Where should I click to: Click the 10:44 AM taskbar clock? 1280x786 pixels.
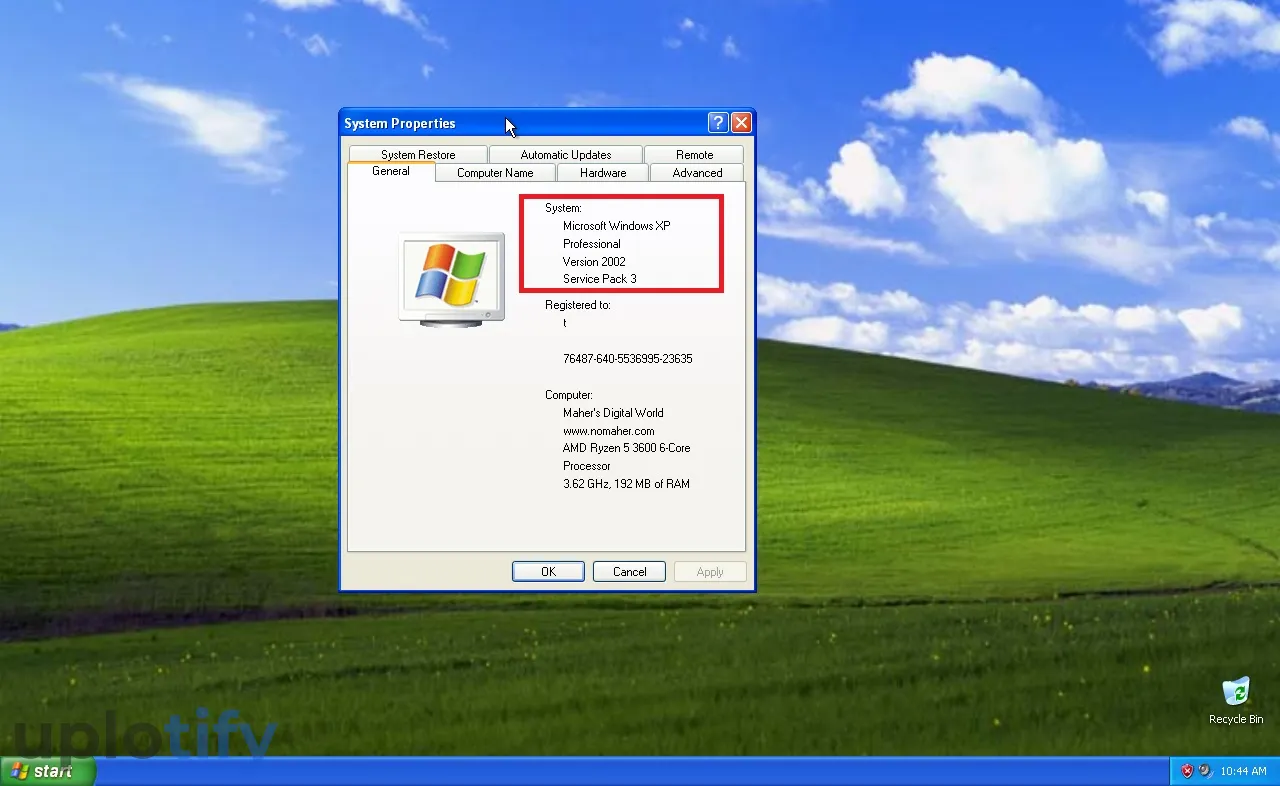point(1243,771)
